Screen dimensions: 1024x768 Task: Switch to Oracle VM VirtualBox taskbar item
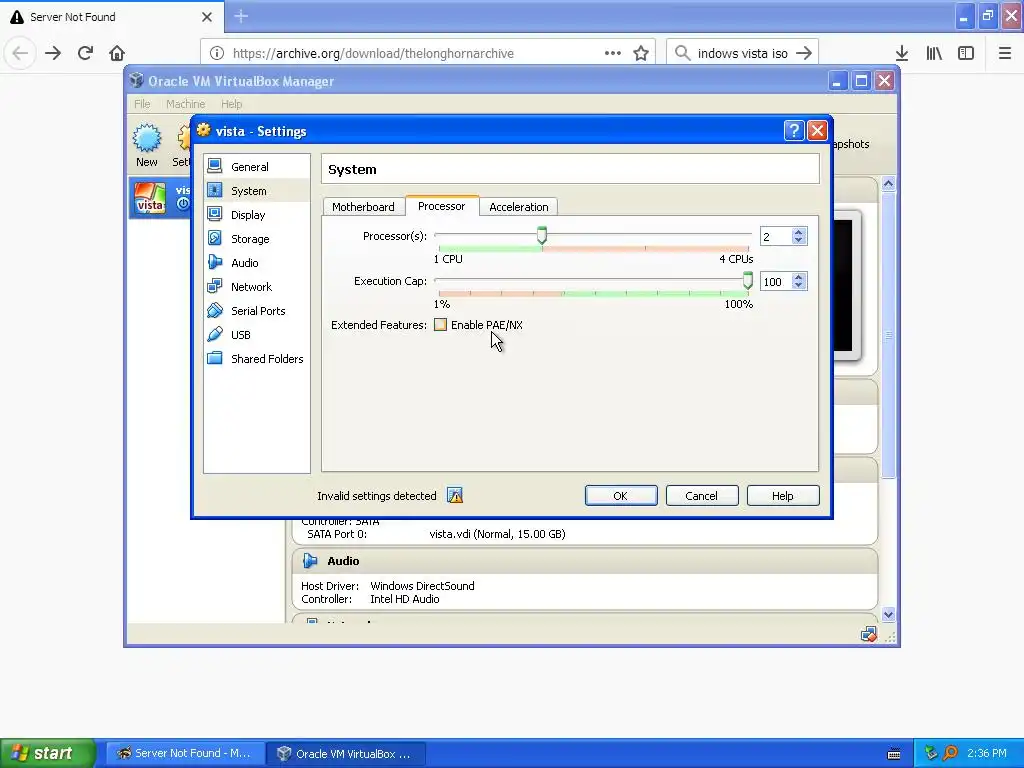[347, 753]
